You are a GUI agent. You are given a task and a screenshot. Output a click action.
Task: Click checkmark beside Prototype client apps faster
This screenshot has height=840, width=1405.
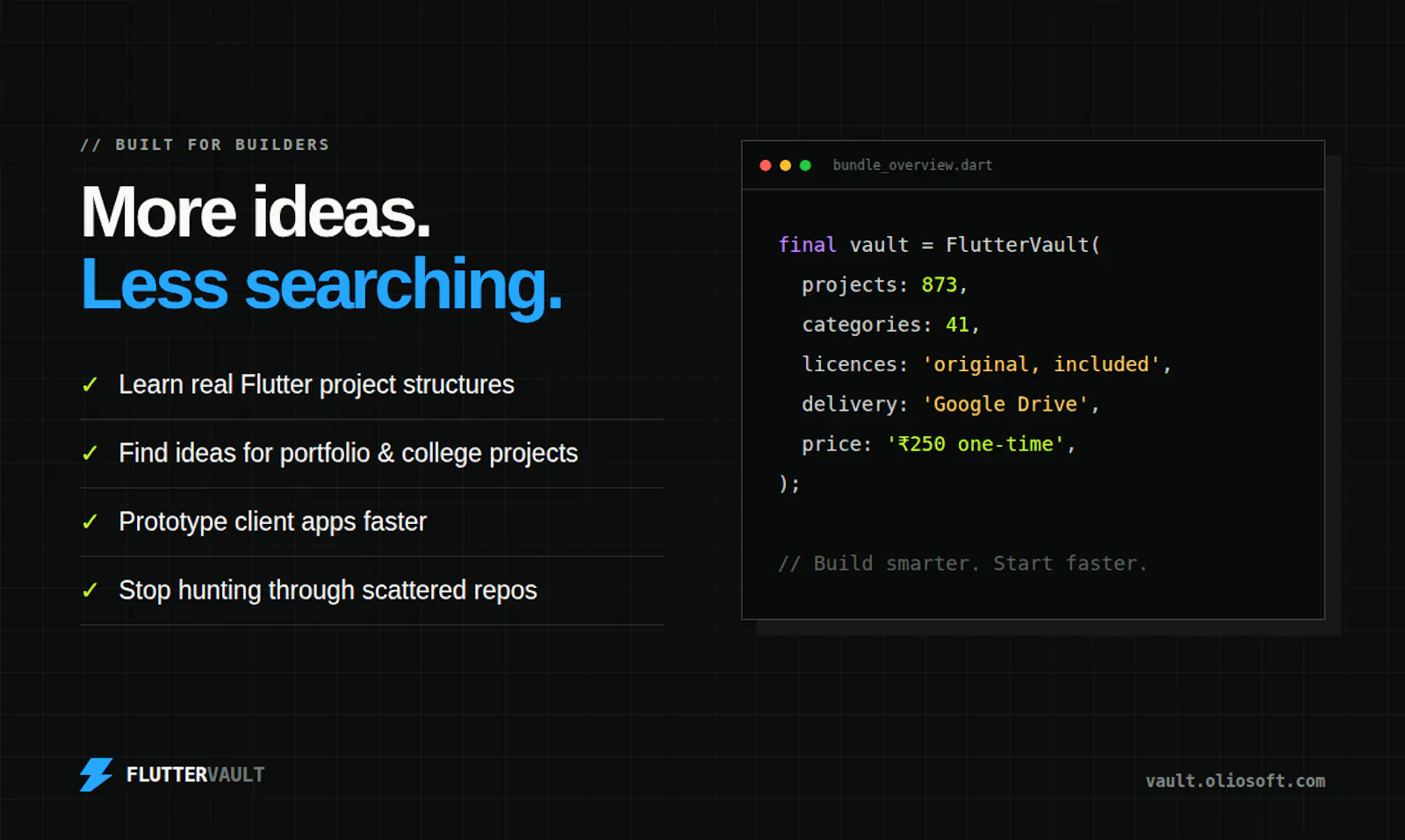pyautogui.click(x=90, y=521)
